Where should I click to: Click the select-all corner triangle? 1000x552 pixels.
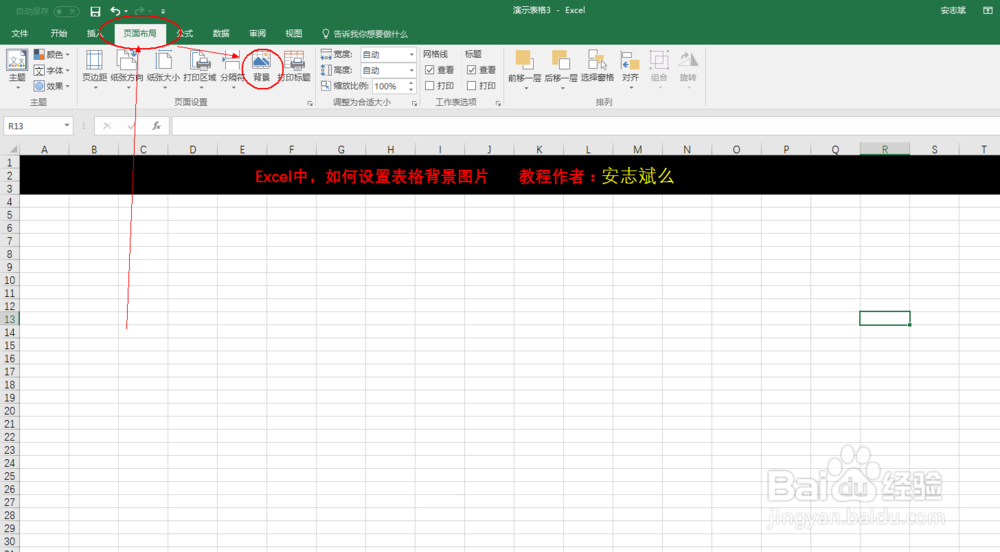pos(12,149)
